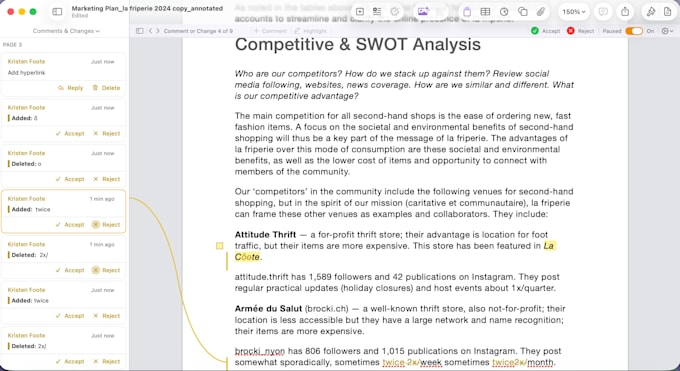The image size is (680, 371).
Task: Reject the bottom 'Deleted: 2x/' Just now change
Action: pyautogui.click(x=107, y=361)
